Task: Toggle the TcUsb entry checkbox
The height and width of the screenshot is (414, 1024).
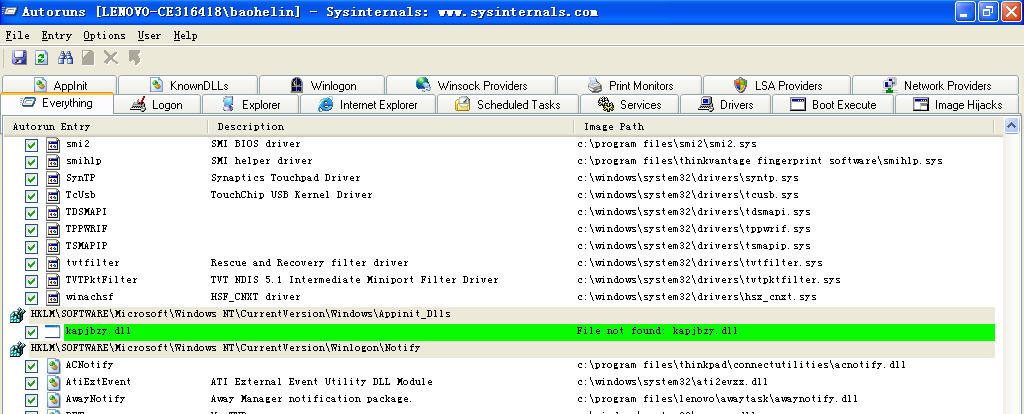Action: point(31,195)
